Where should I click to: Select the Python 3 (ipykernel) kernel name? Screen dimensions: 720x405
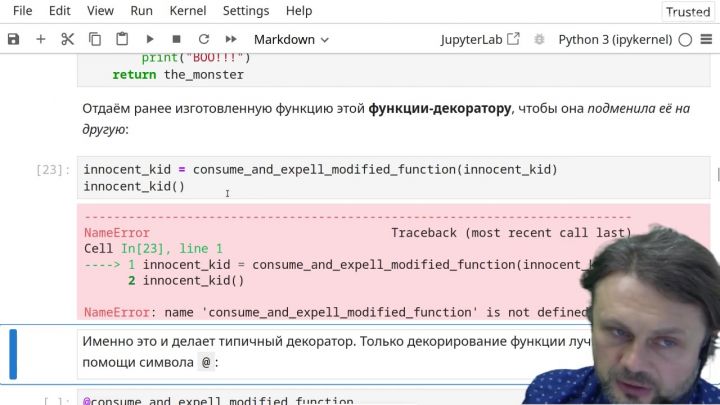tap(614, 39)
